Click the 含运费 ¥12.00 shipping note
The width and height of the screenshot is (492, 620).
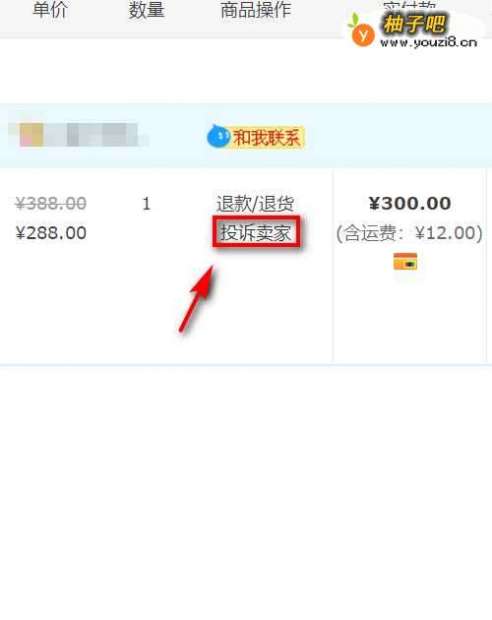coord(409,233)
